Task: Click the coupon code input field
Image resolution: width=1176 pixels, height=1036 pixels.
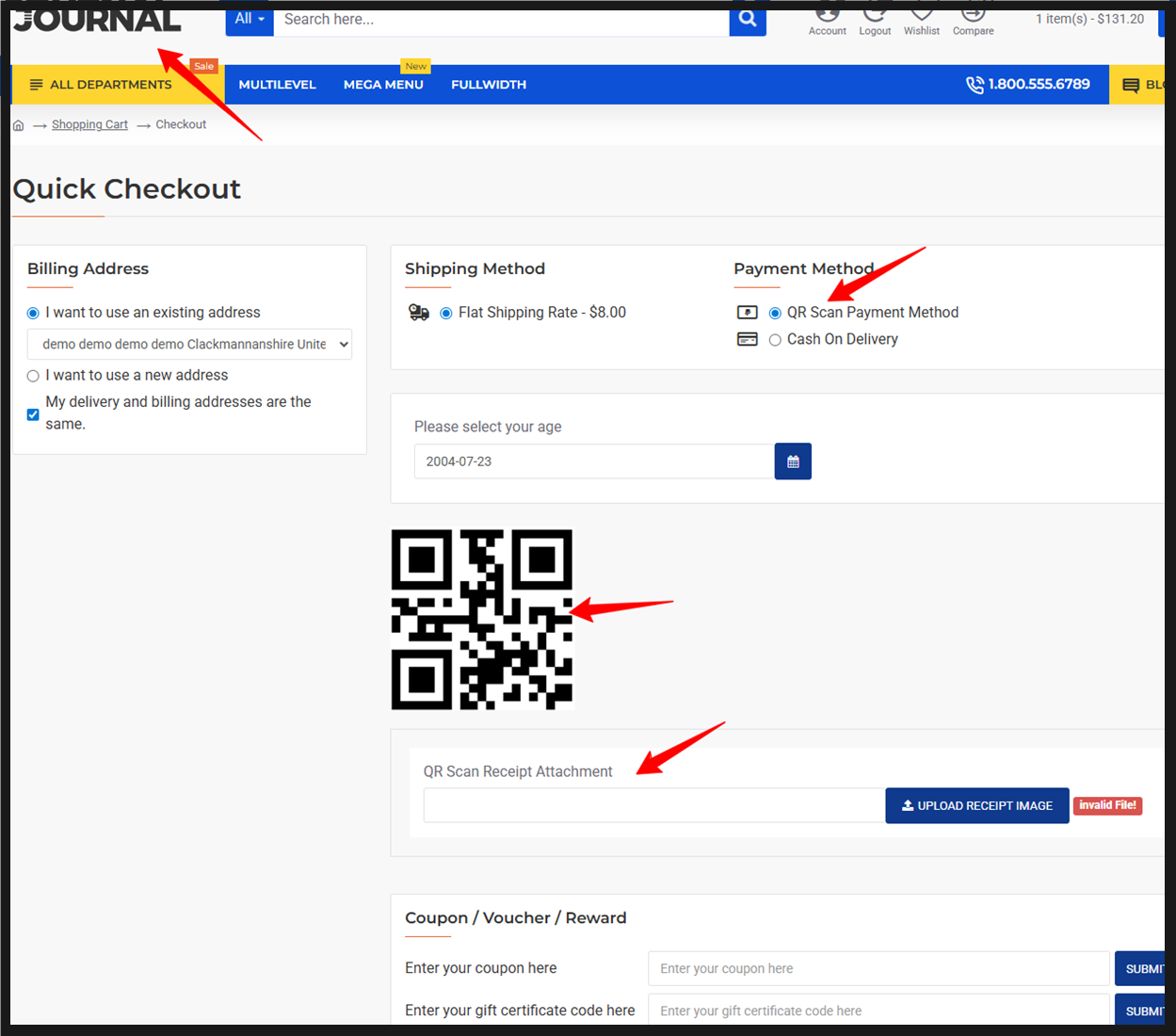Action: tap(878, 968)
